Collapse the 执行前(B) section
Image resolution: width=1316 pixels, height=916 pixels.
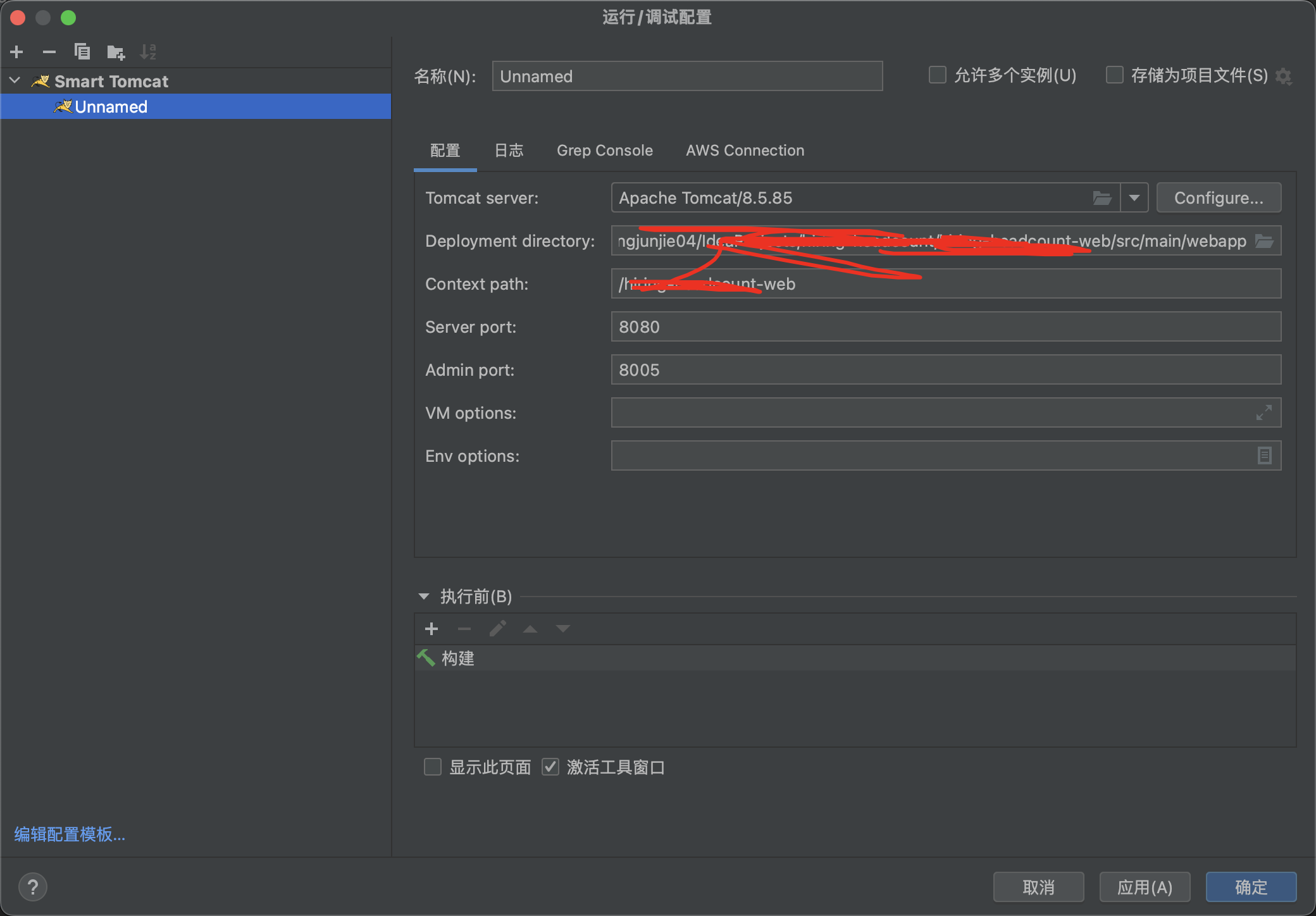(424, 597)
